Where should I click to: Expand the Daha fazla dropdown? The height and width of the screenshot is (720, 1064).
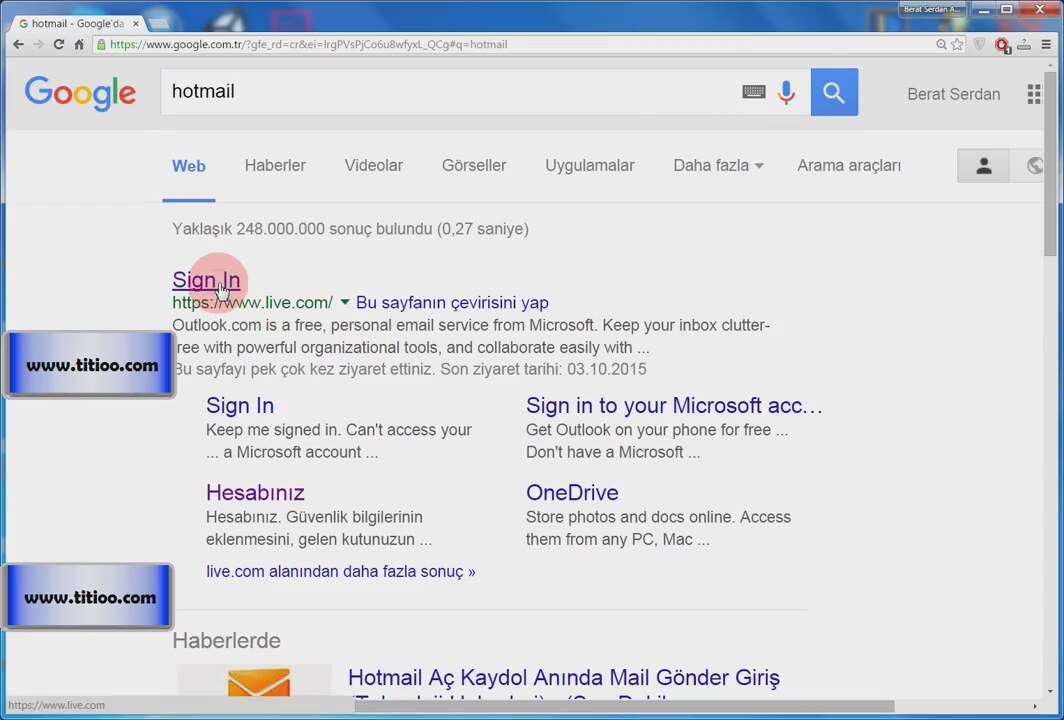pos(718,166)
